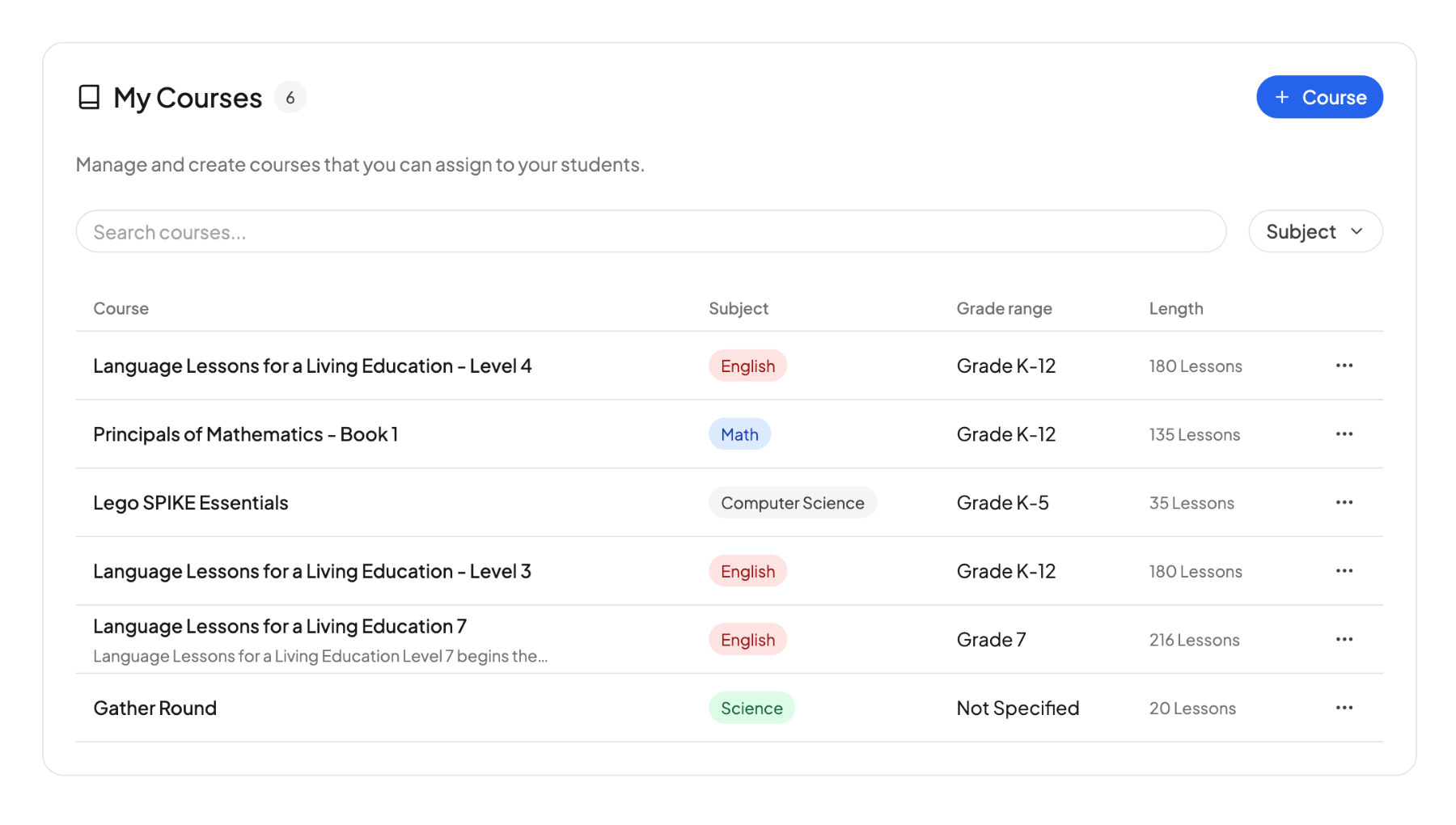
Task: Click the Computer Science subject tag
Action: tap(792, 502)
